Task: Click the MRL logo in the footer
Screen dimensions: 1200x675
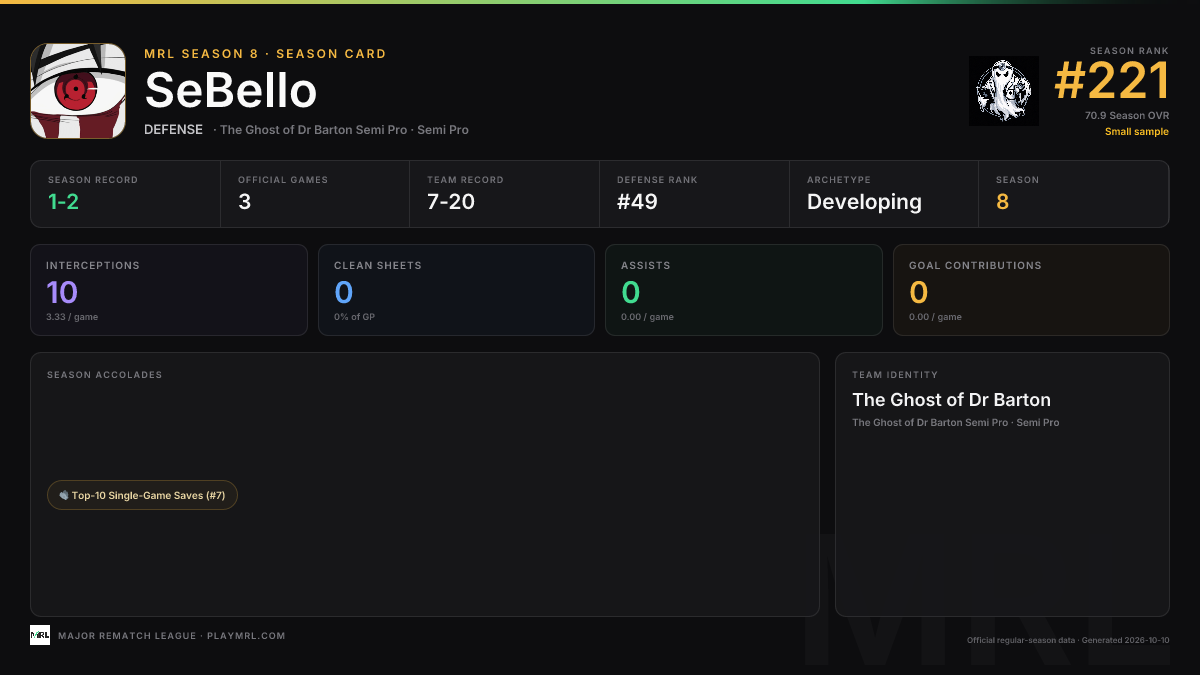Action: [40, 635]
